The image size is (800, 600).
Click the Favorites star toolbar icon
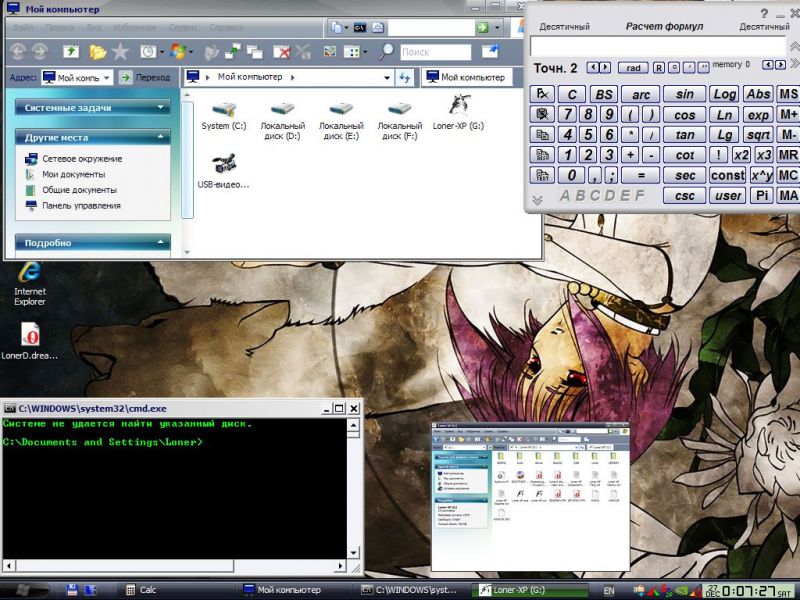point(120,51)
